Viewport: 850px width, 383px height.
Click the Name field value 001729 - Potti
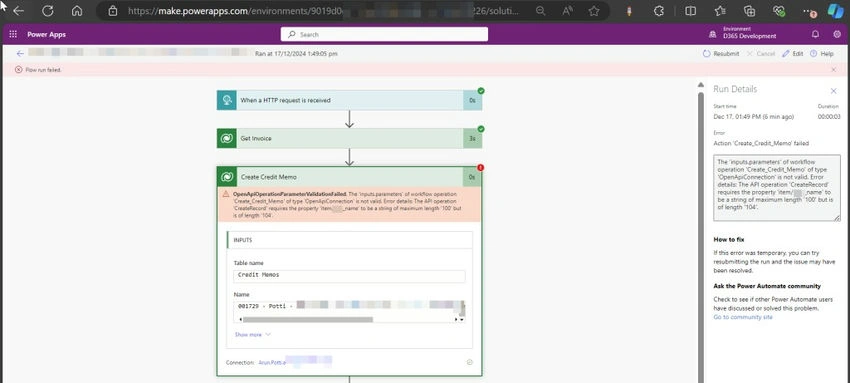[266, 306]
